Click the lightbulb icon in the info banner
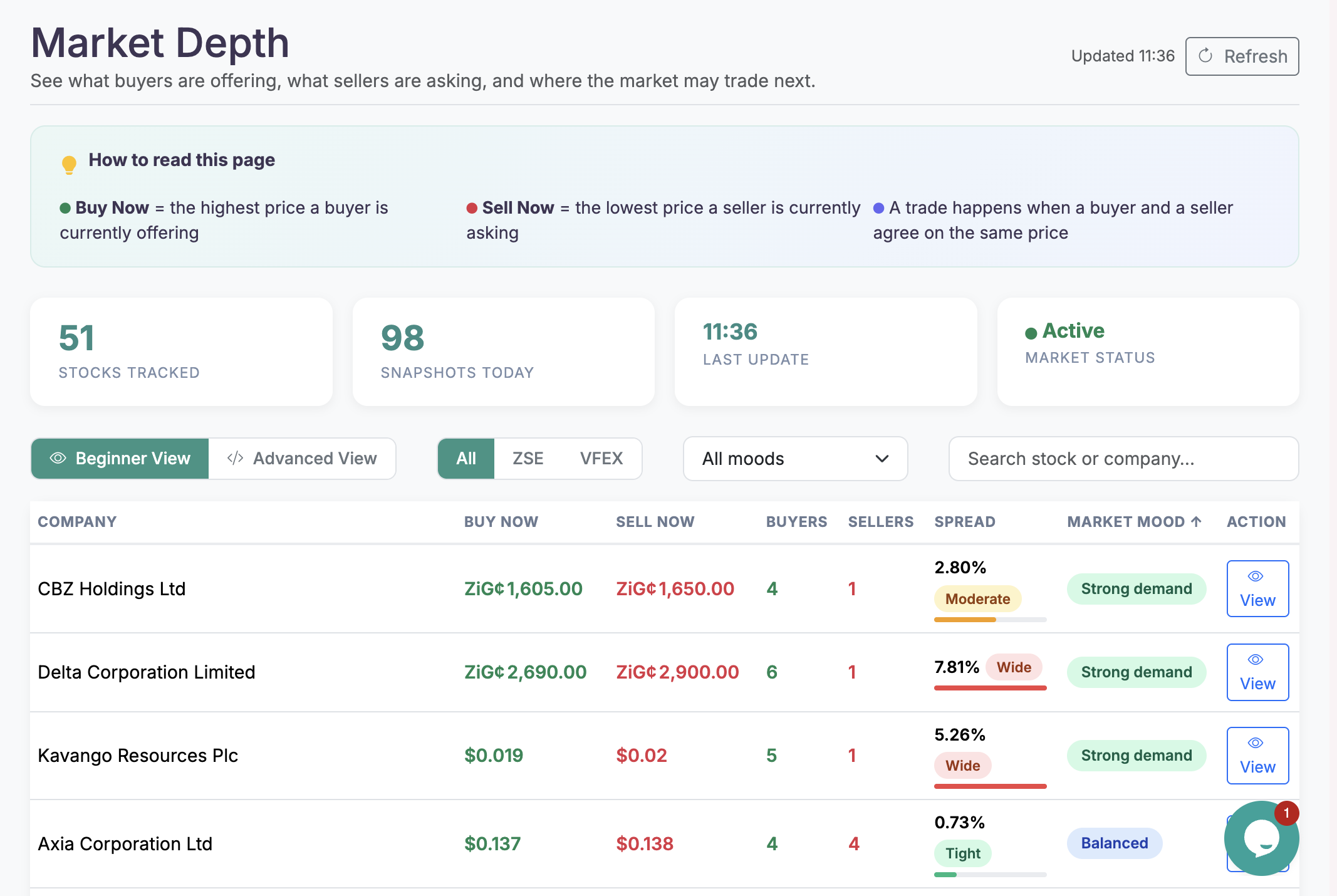This screenshot has width=1337, height=896. pos(68,162)
